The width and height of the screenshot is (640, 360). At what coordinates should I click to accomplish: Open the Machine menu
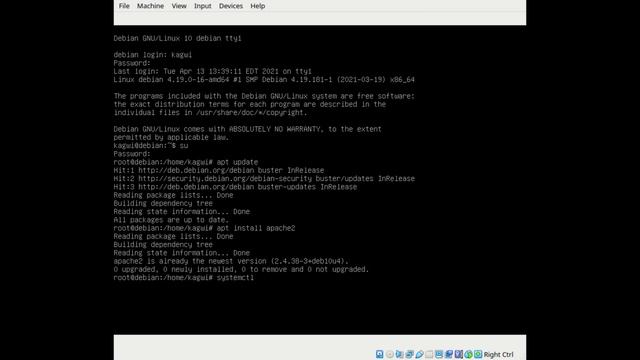[x=150, y=6]
